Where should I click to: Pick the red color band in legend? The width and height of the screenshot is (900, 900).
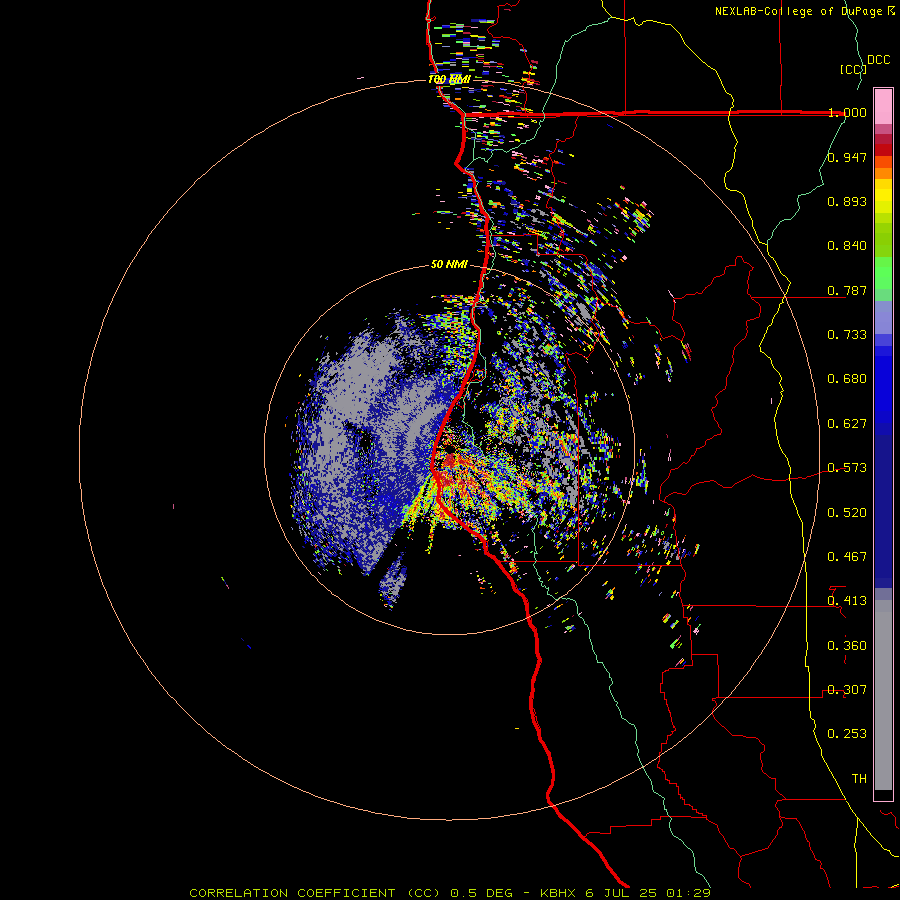(883, 150)
